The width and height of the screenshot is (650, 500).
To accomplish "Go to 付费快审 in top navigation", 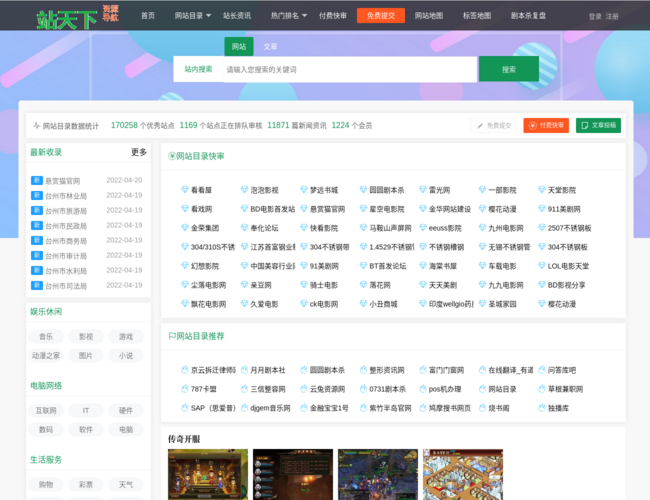I will [x=333, y=16].
